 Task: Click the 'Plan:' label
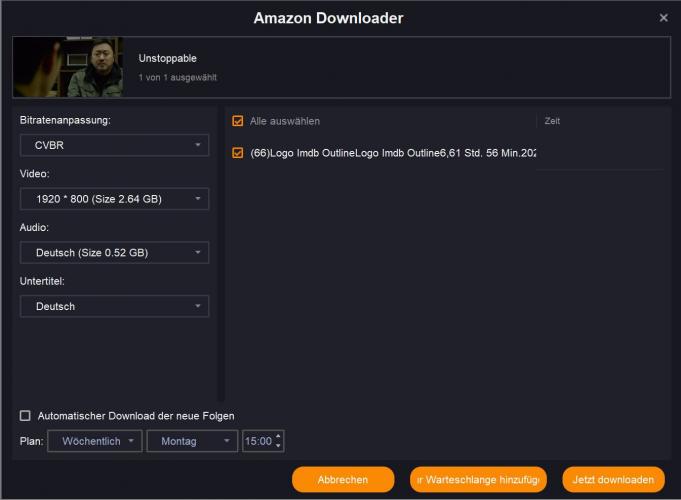(32, 441)
